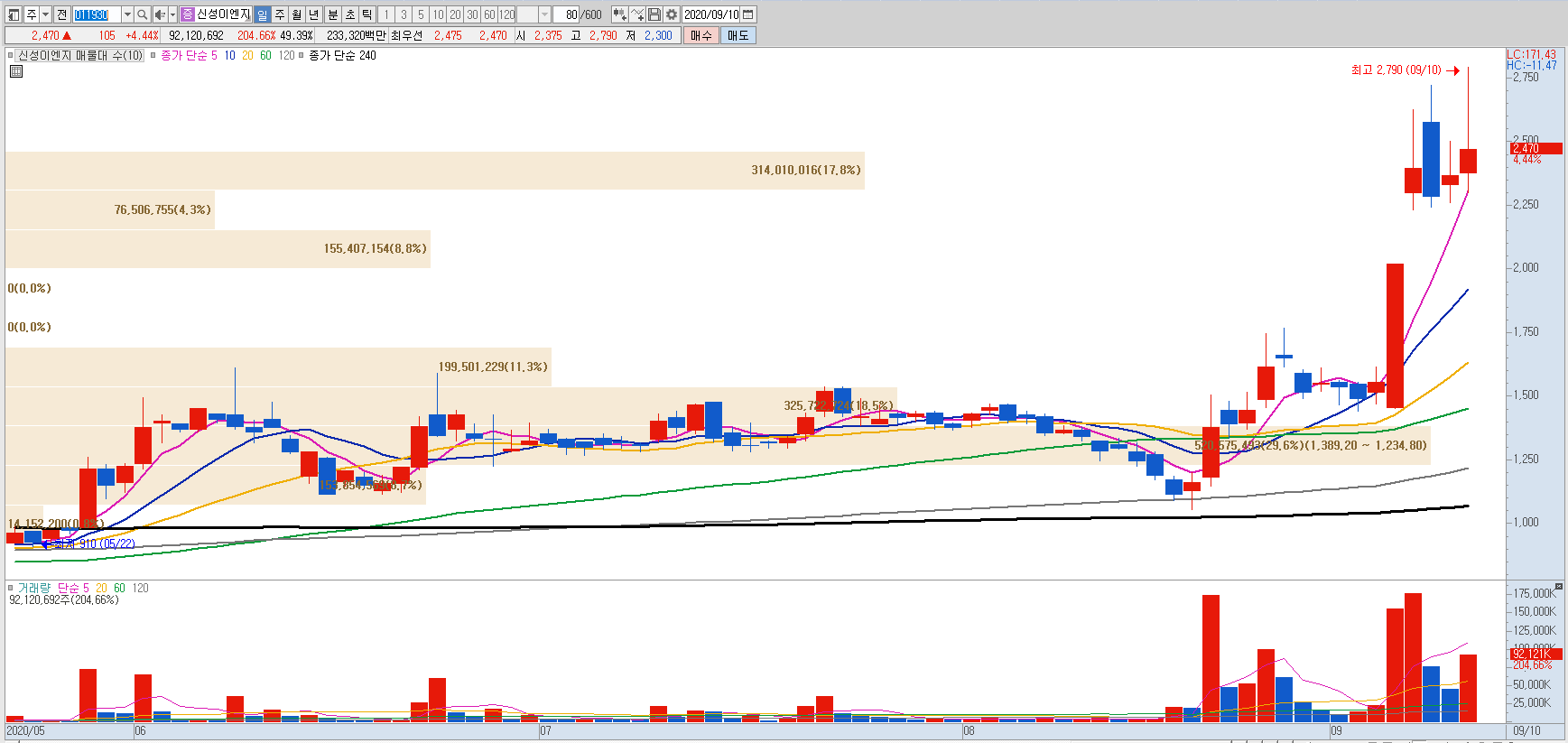This screenshot has height=743, width=1568.
Task: Click the line compare chart icon
Action: click(x=637, y=14)
